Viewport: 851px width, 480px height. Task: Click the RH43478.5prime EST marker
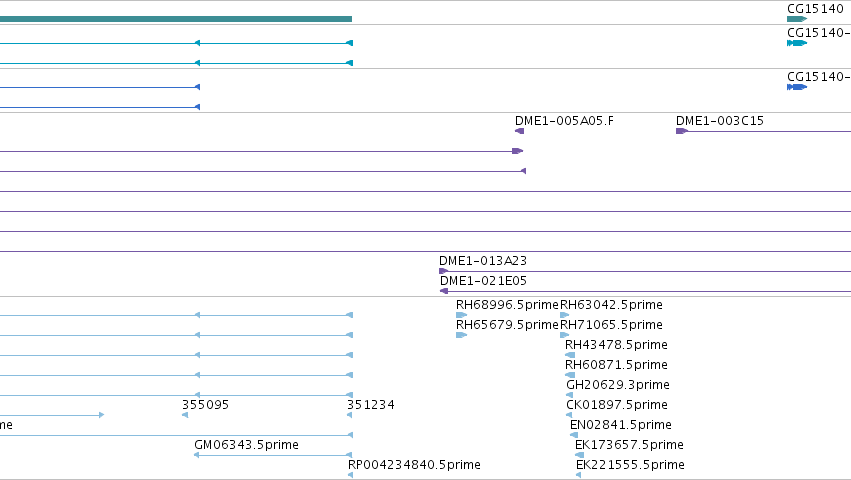570,355
